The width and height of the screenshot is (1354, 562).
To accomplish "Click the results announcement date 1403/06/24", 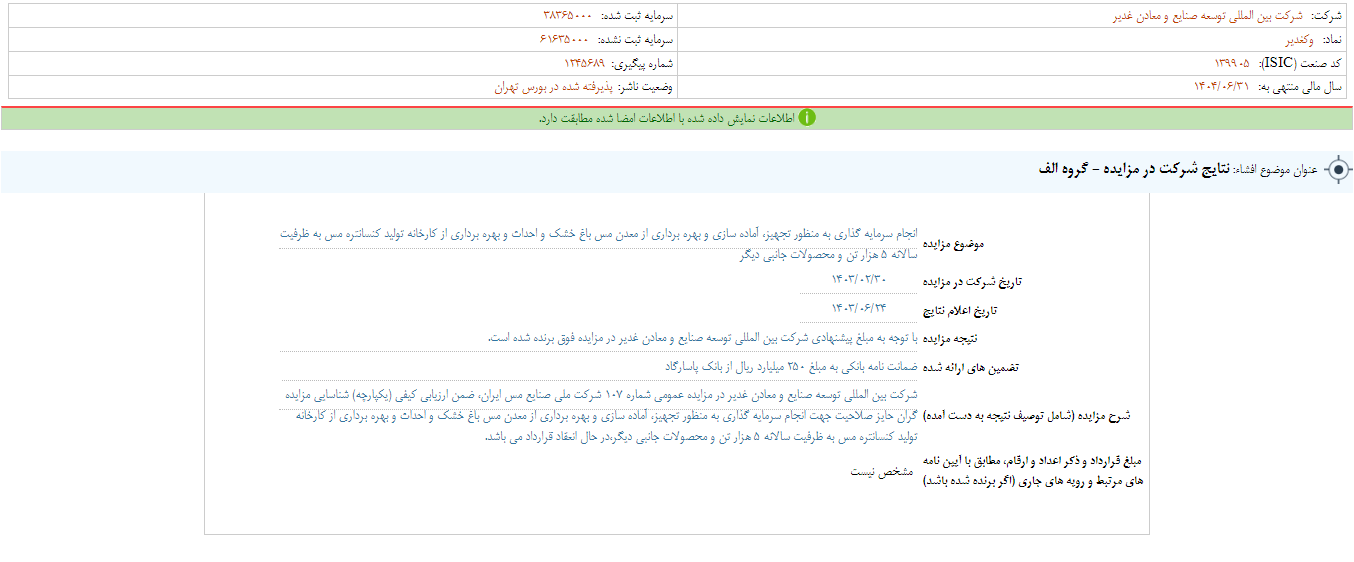I will [x=859, y=308].
